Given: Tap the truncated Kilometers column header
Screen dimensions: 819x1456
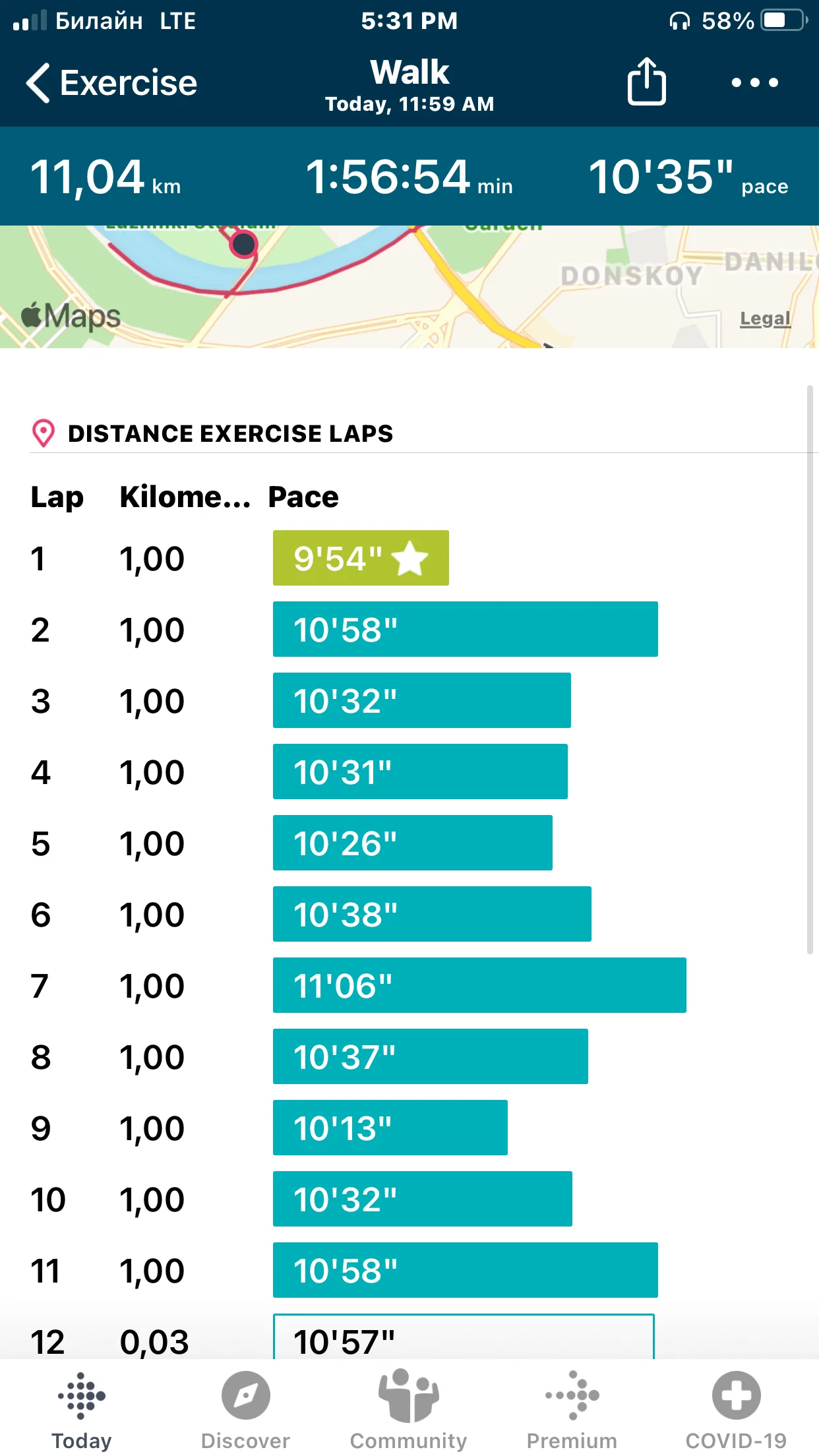Looking at the screenshot, I should point(185,497).
